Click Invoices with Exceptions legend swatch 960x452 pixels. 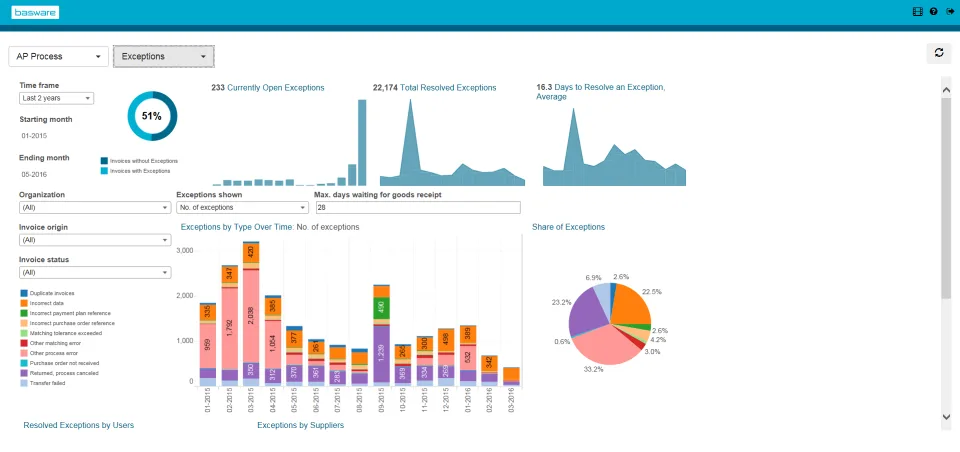(x=105, y=171)
